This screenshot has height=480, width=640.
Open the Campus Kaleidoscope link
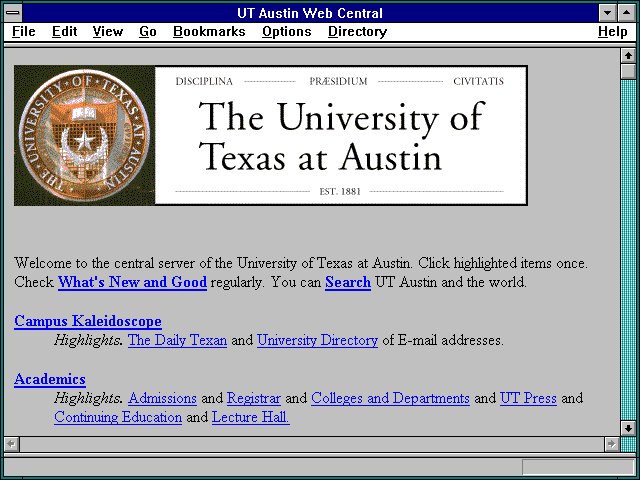[88, 321]
